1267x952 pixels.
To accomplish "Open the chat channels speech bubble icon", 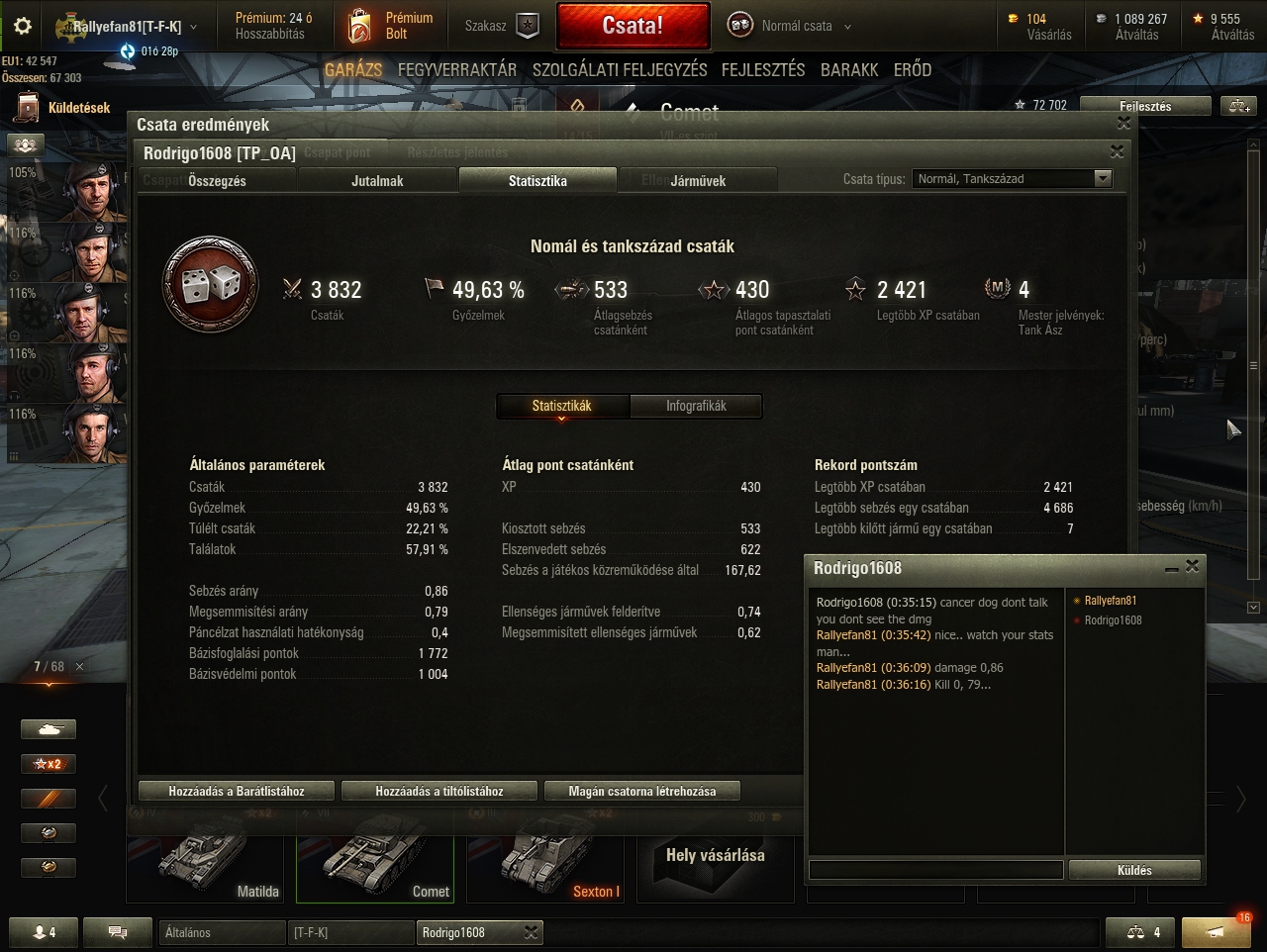I will (117, 932).
